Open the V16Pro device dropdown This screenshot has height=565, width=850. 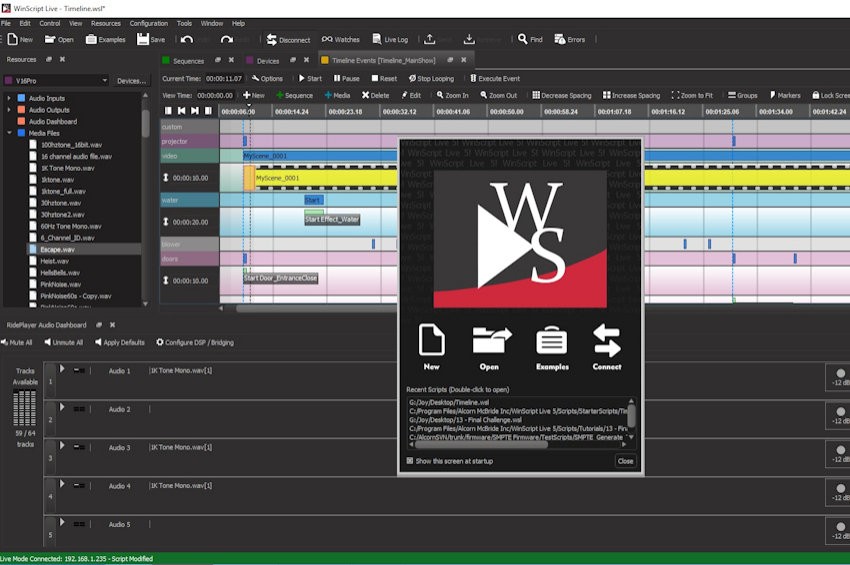(x=56, y=80)
